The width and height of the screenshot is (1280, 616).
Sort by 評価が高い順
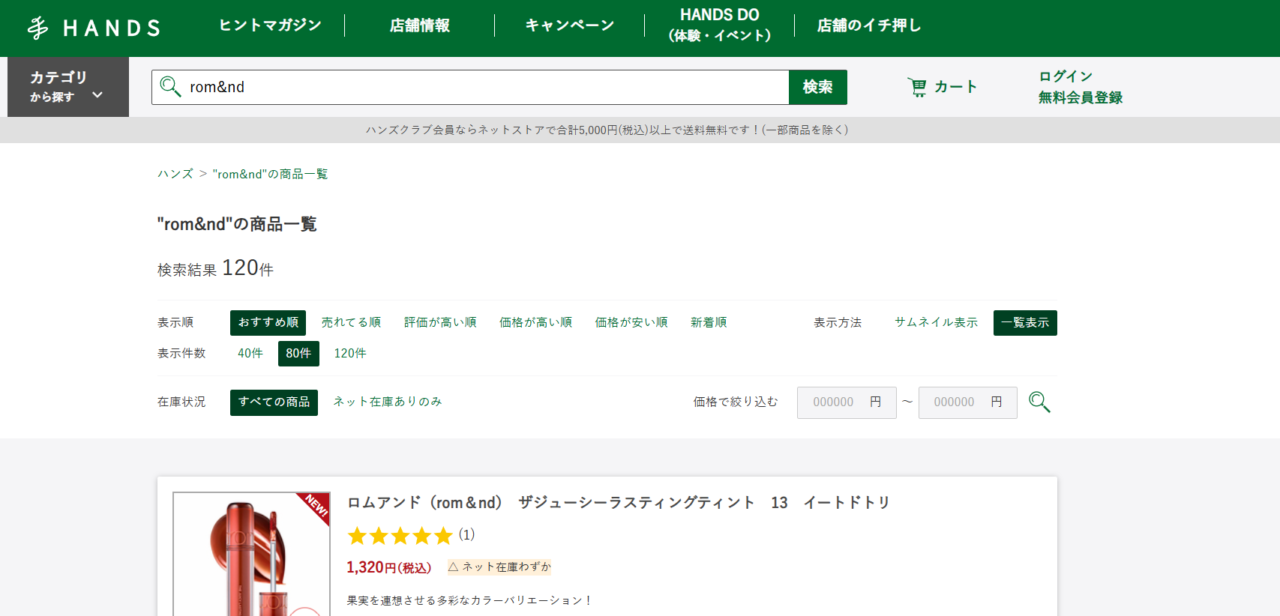click(440, 323)
